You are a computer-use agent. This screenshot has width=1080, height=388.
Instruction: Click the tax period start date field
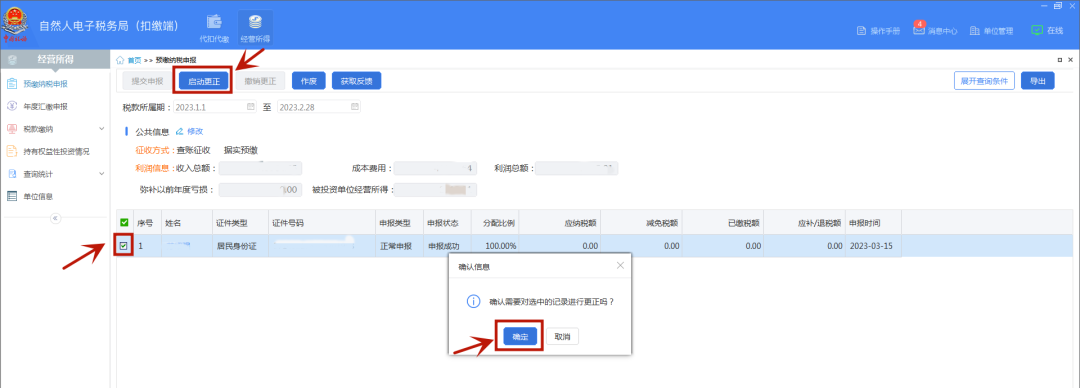point(214,107)
